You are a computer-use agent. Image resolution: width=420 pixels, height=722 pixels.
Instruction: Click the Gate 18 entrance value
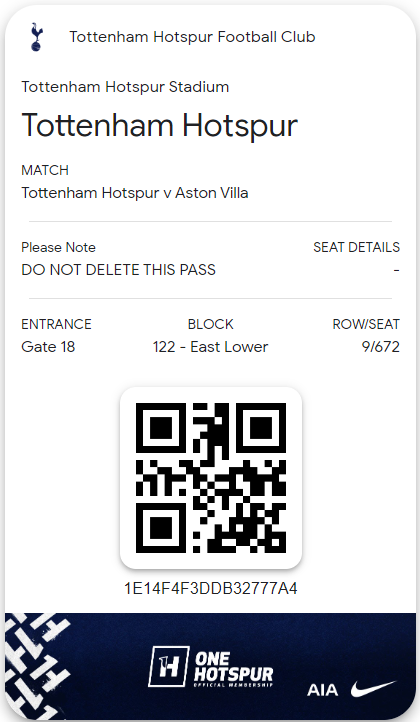tap(48, 346)
